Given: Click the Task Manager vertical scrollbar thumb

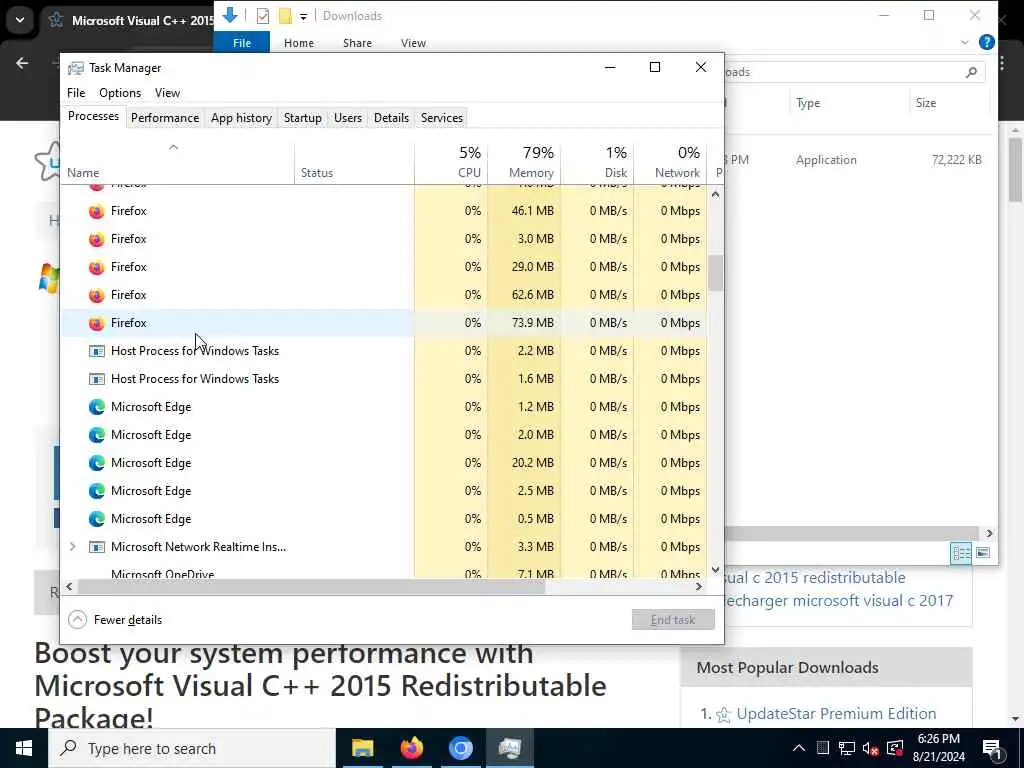Looking at the screenshot, I should (x=715, y=272).
